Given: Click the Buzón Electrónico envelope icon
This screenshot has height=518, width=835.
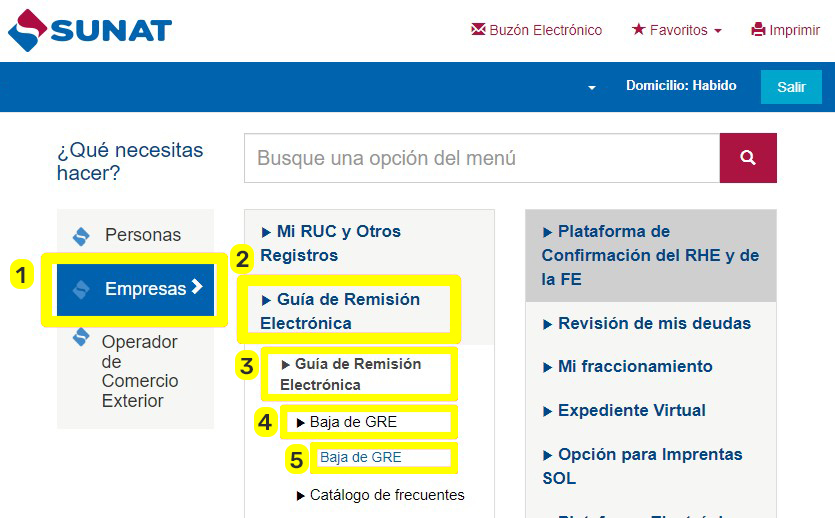Looking at the screenshot, I should [x=478, y=29].
